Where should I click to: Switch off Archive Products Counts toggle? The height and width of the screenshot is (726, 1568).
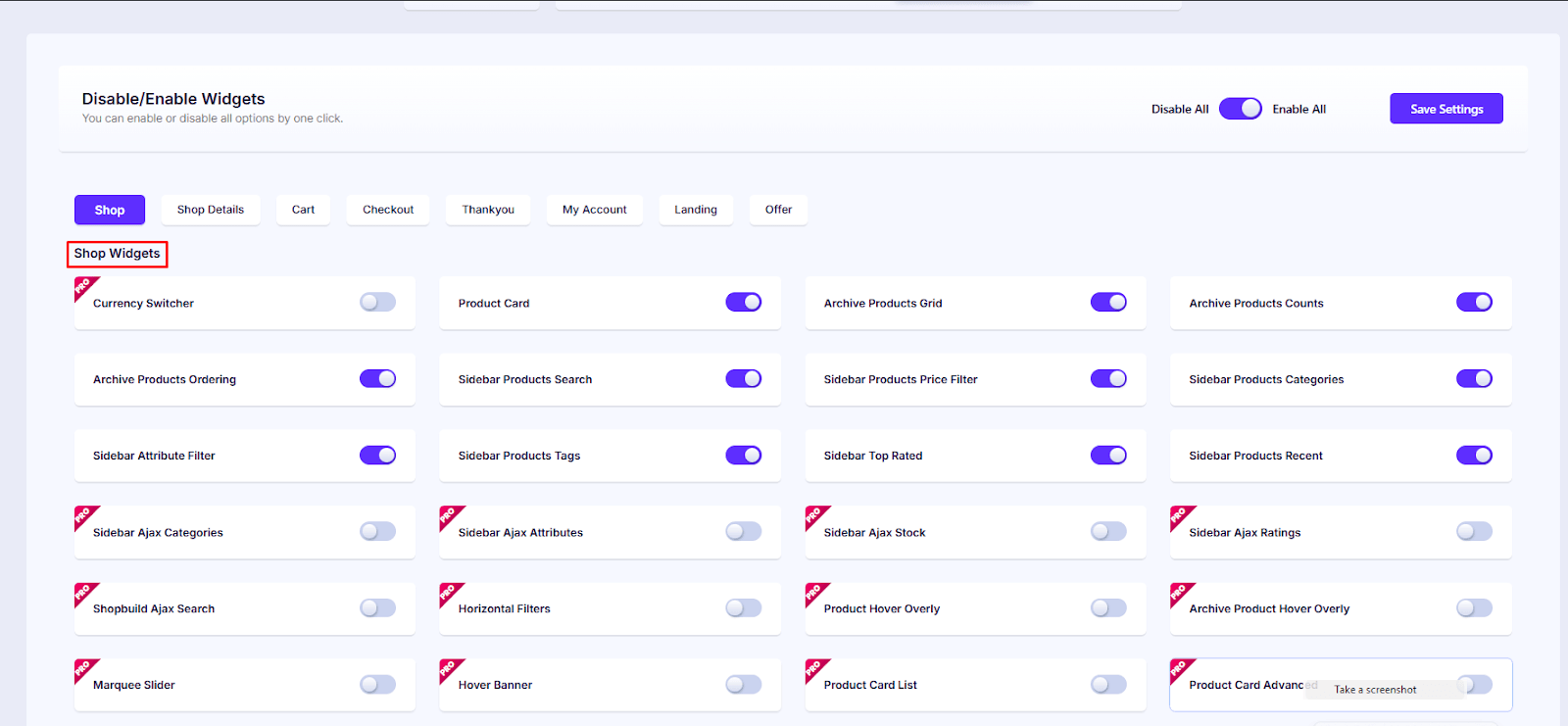pyautogui.click(x=1474, y=302)
